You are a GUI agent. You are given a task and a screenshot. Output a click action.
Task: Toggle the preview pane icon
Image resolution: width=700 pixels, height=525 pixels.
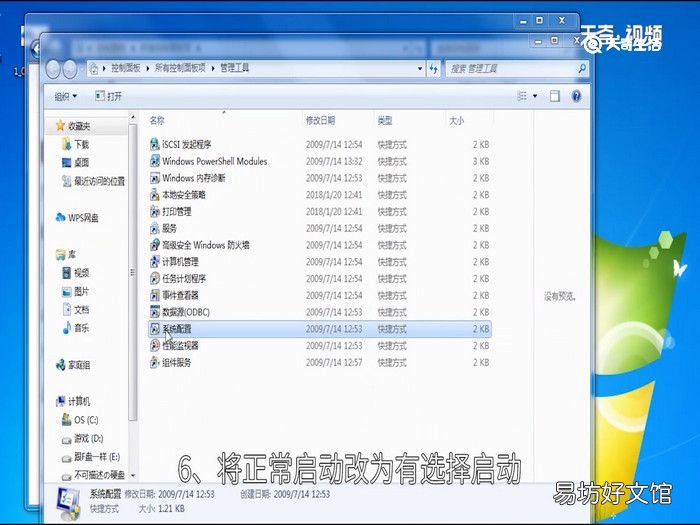click(554, 96)
